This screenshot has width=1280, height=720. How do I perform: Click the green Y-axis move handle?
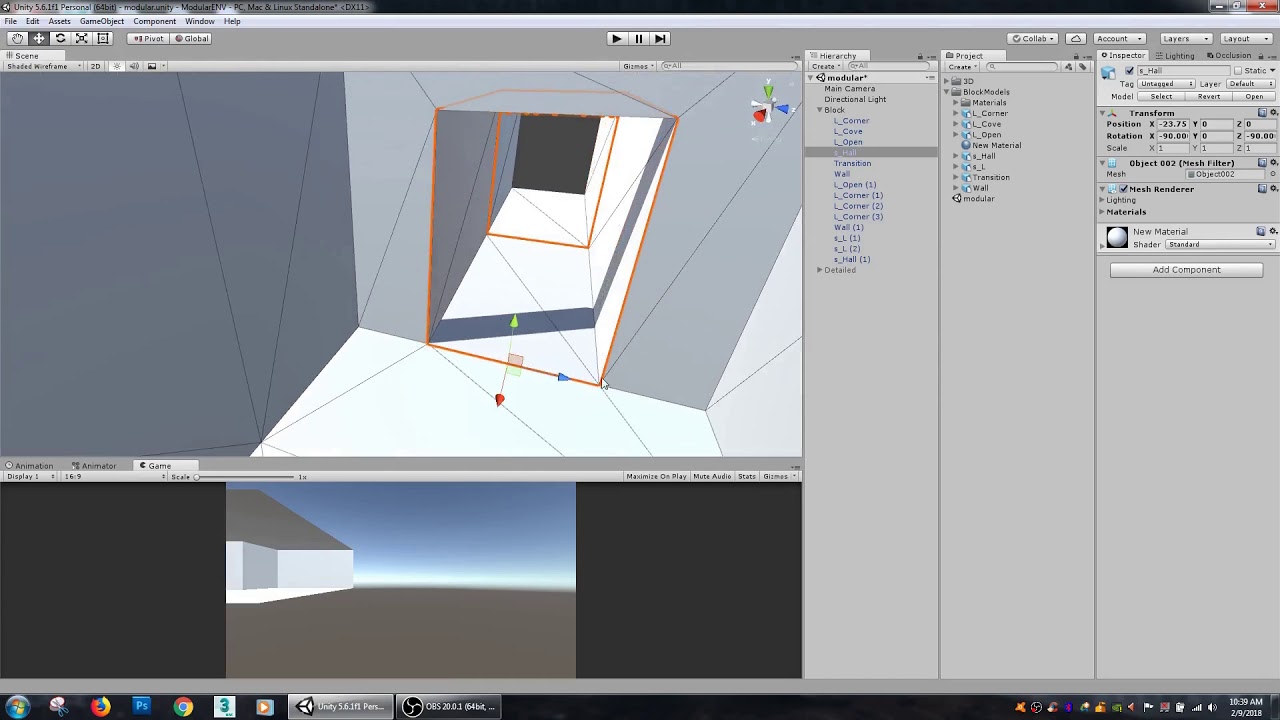[x=513, y=321]
